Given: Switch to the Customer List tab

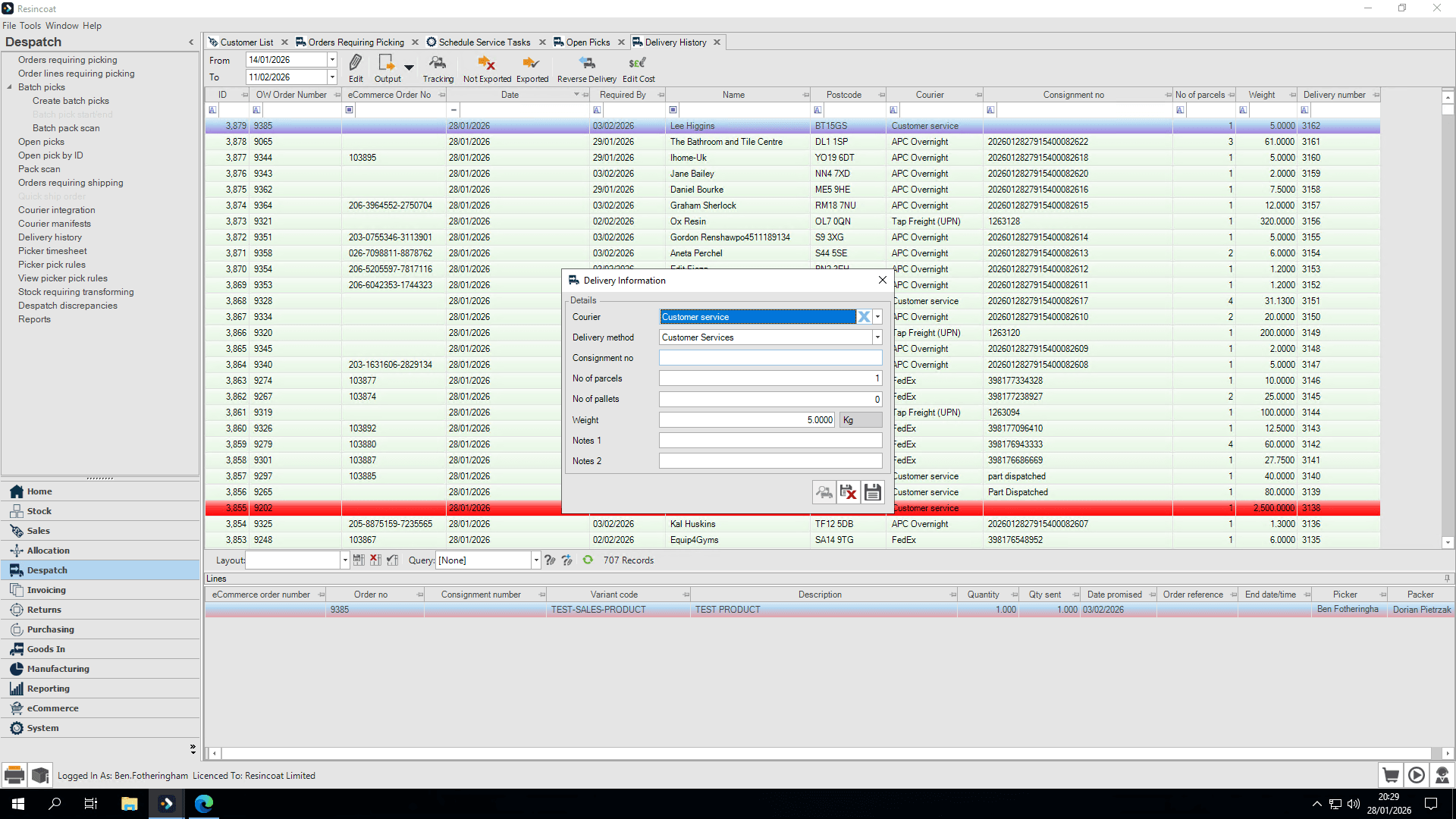Looking at the screenshot, I should coord(246,42).
